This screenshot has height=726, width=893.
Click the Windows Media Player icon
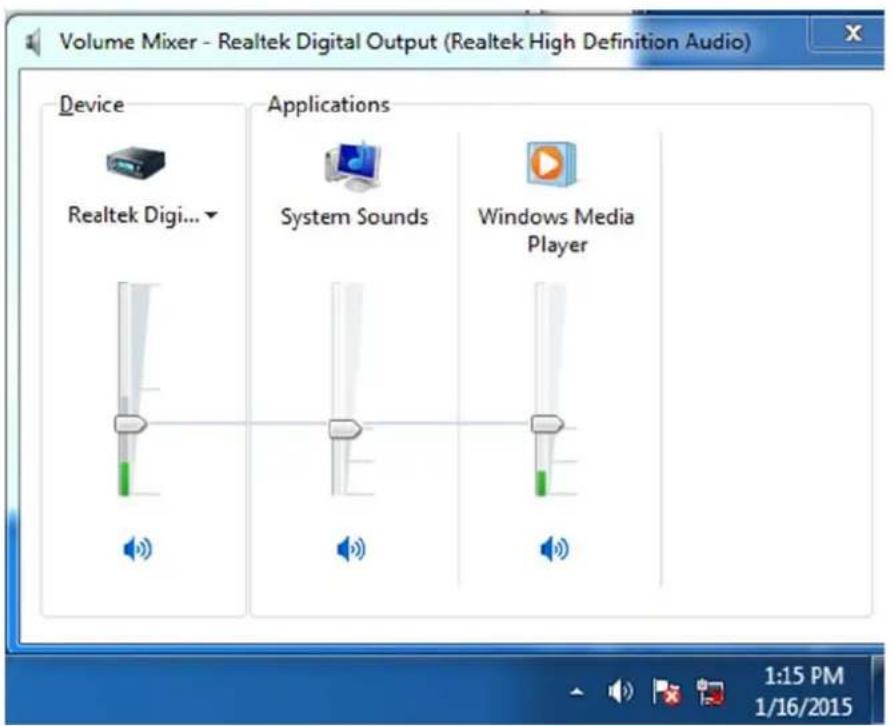point(551,164)
